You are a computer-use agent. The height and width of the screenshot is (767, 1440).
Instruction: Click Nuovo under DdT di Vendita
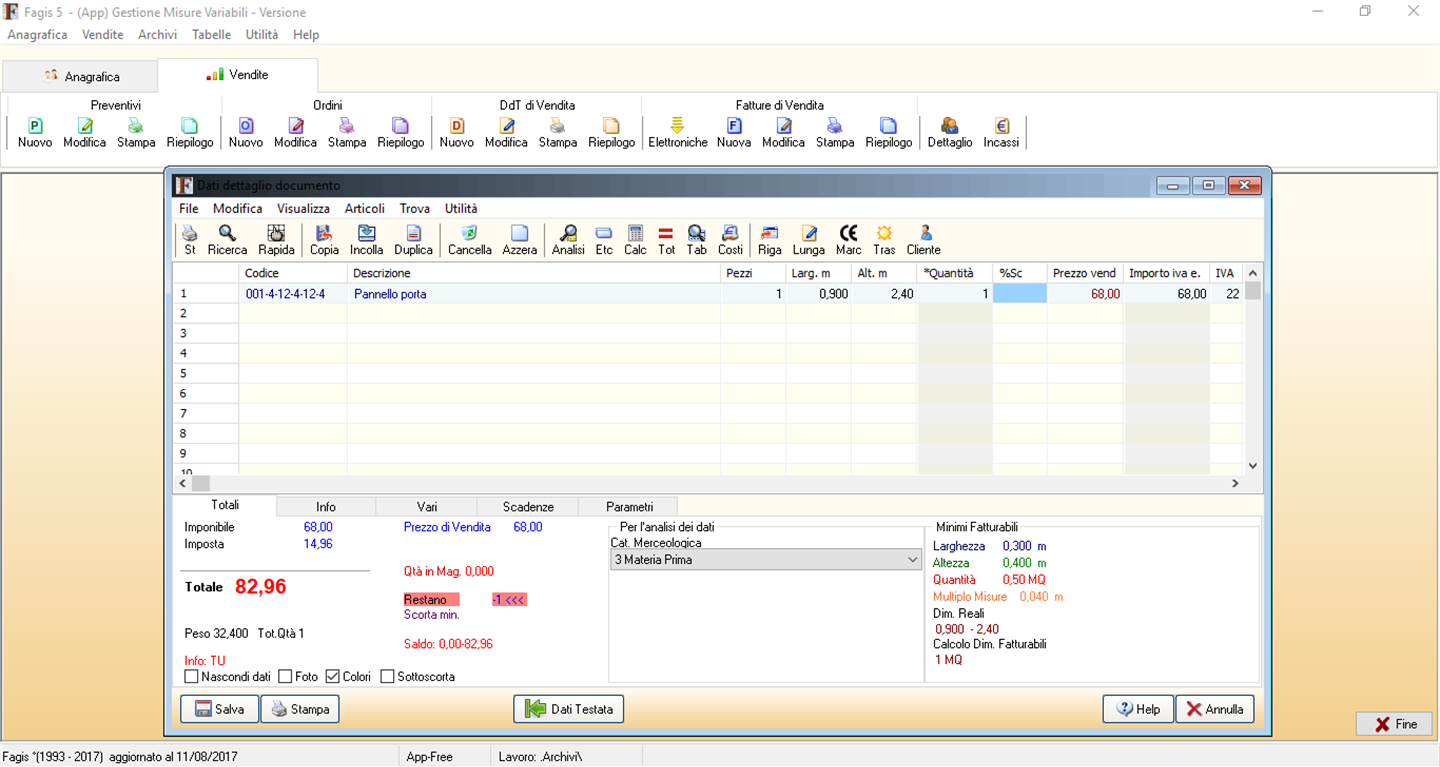(x=457, y=133)
